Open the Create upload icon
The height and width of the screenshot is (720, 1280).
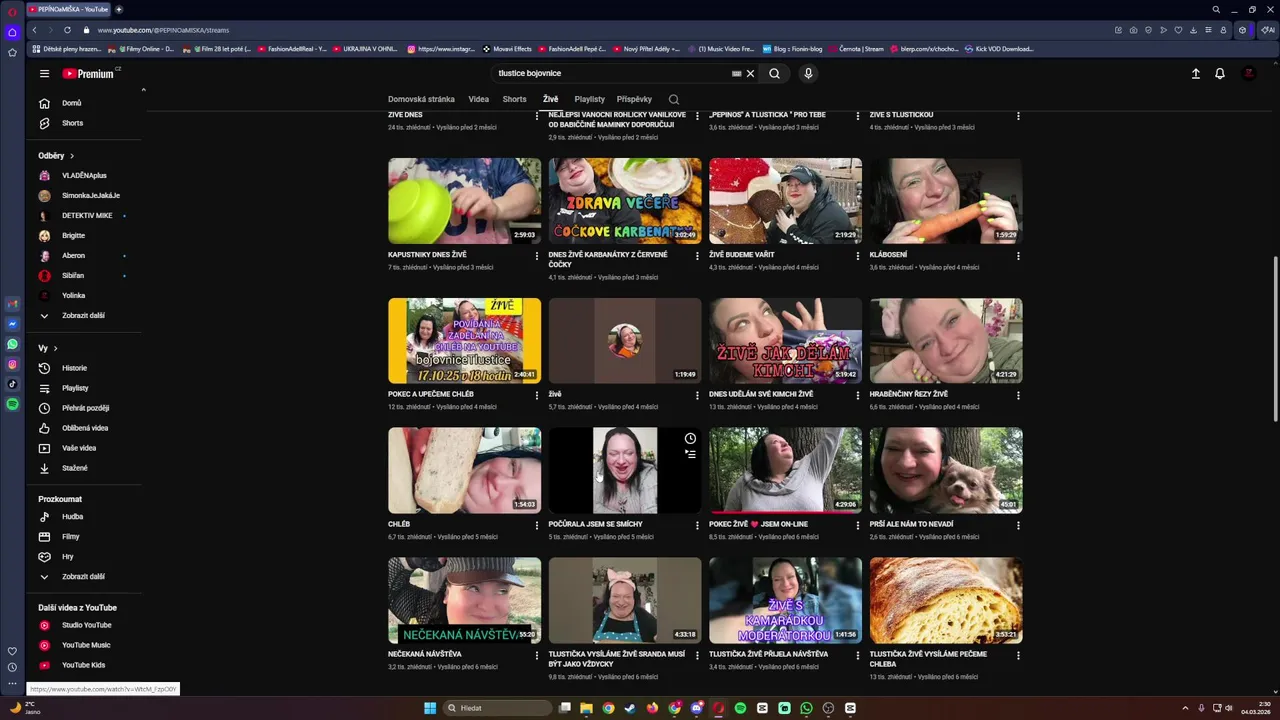pyautogui.click(x=1195, y=73)
